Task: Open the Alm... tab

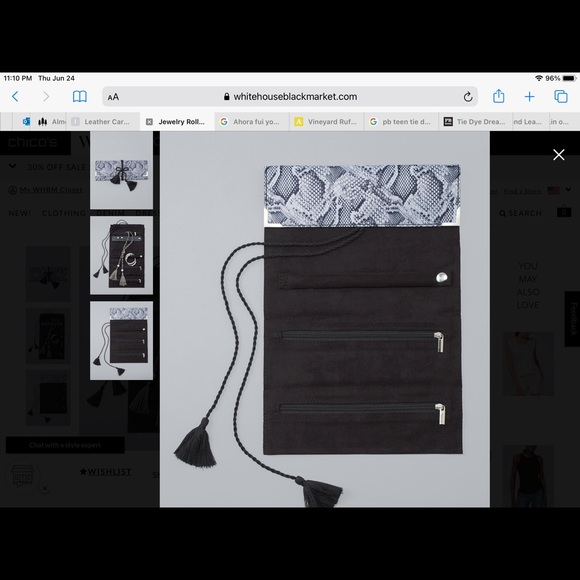Action: [x=51, y=122]
